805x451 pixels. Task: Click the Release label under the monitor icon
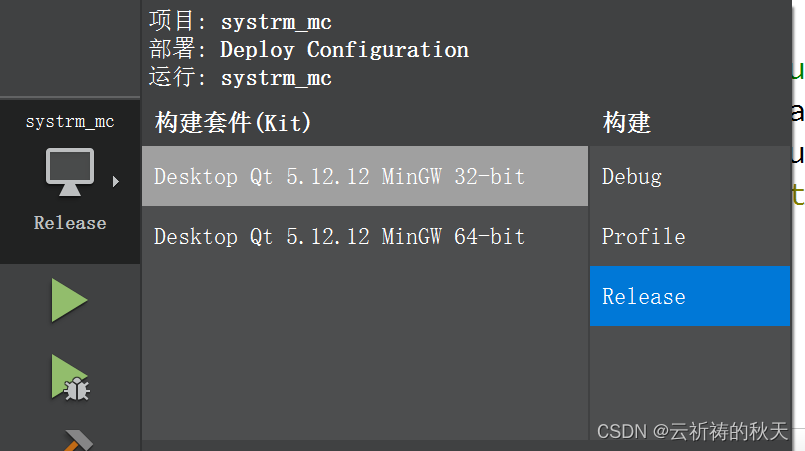point(70,223)
